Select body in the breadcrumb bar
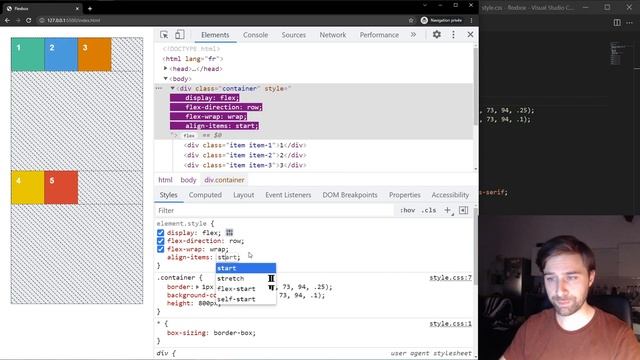 [188, 180]
